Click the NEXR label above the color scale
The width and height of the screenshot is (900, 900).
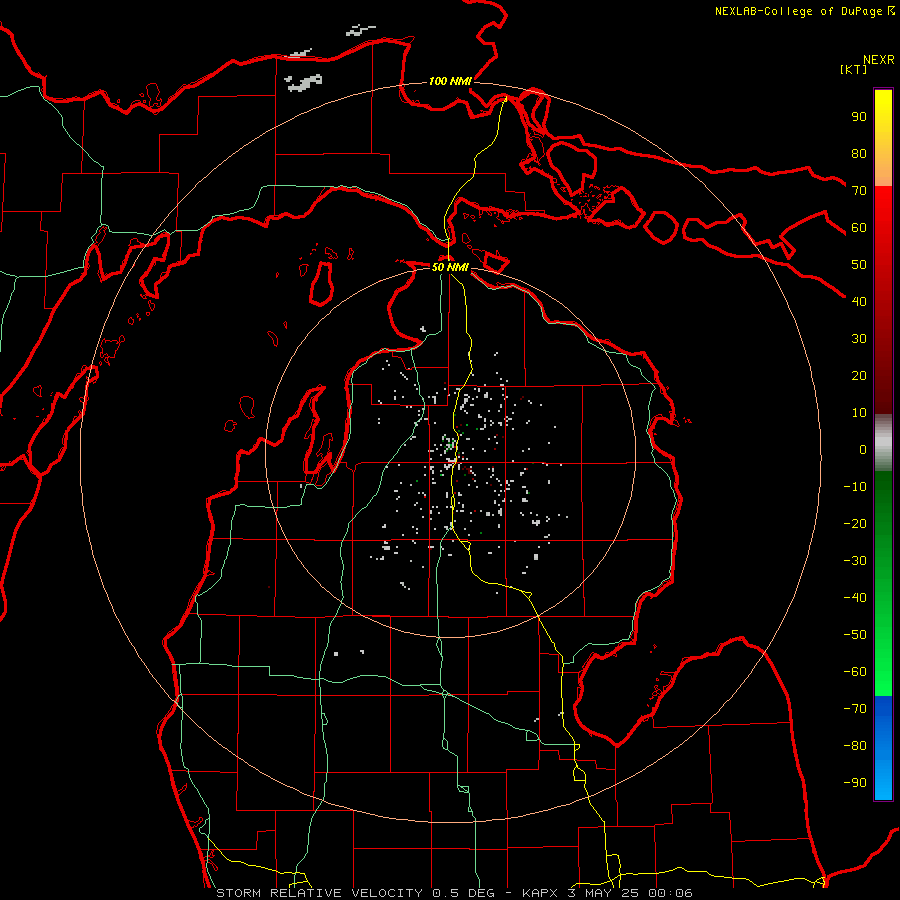[x=879, y=60]
